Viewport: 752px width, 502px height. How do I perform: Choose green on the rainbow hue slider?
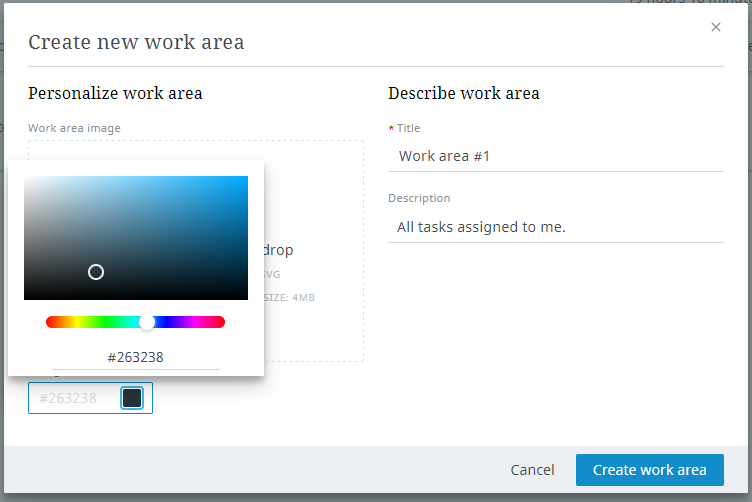106,322
